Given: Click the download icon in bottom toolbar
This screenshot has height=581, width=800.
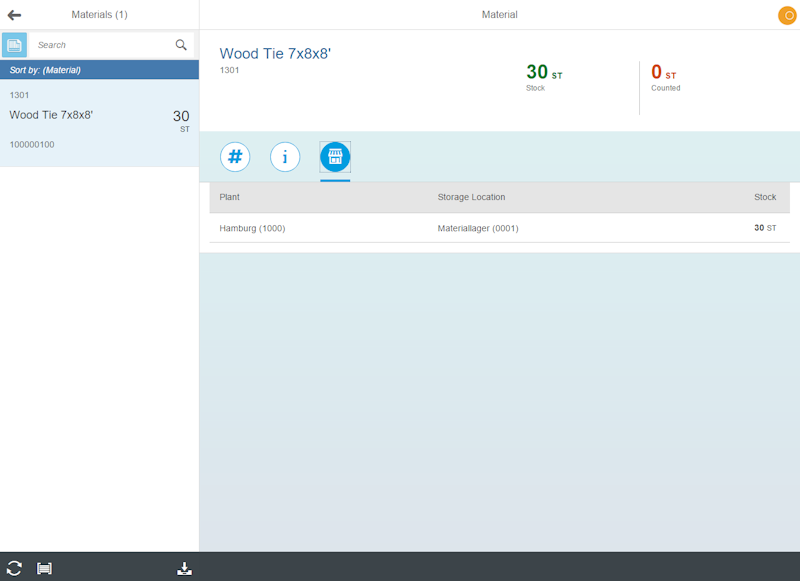Looking at the screenshot, I should tap(184, 568).
